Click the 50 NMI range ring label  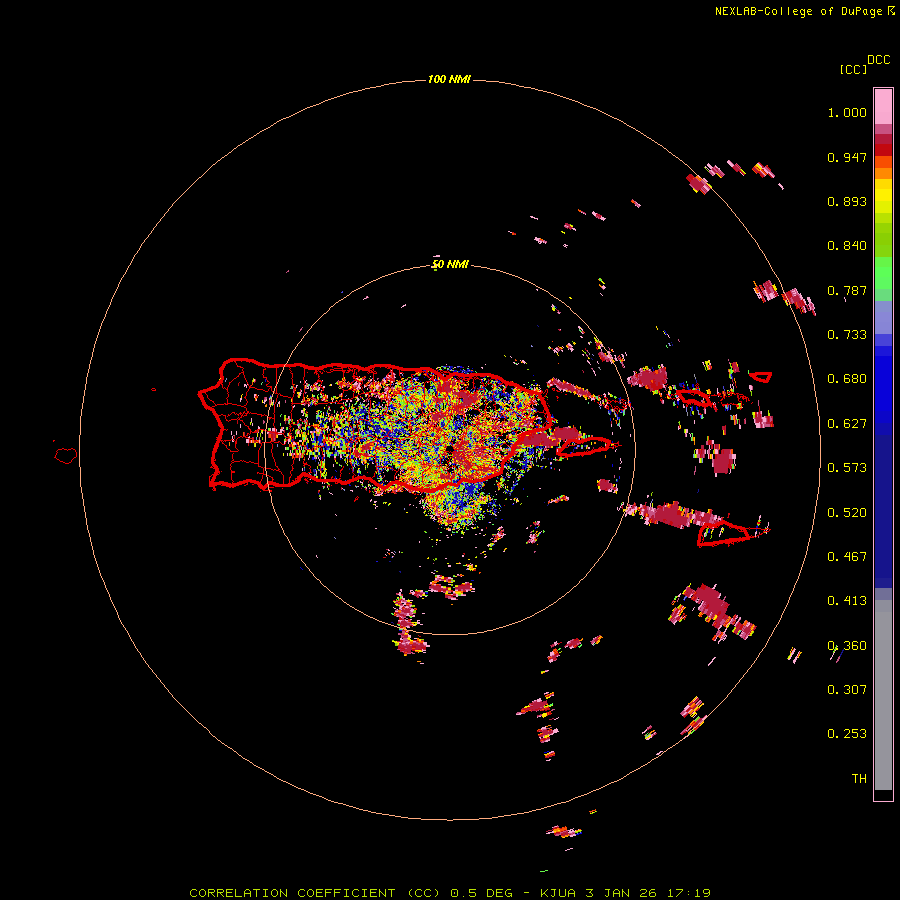tap(451, 264)
